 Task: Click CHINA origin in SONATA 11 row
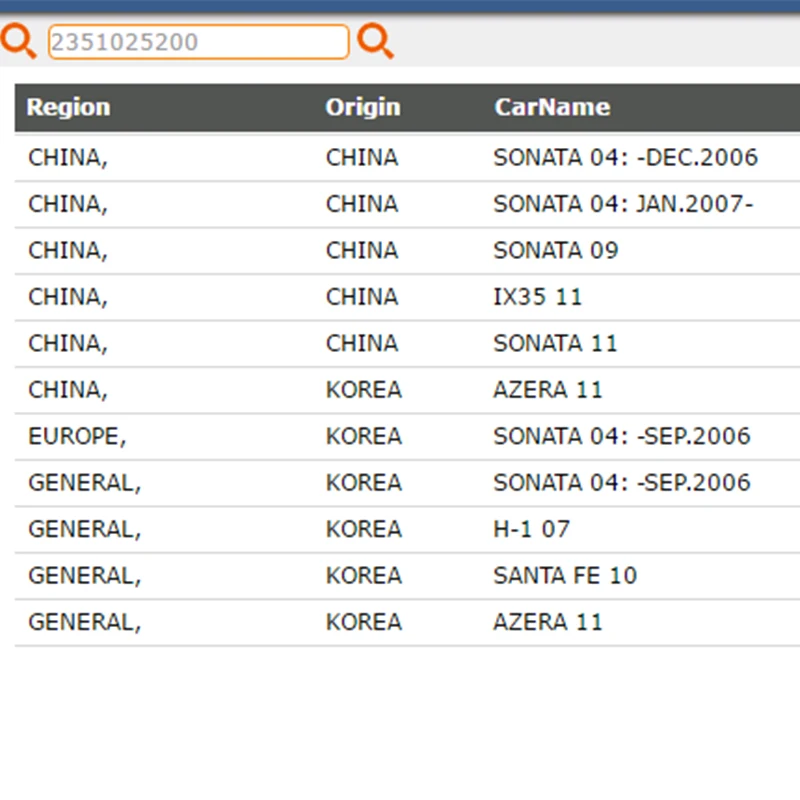[362, 343]
